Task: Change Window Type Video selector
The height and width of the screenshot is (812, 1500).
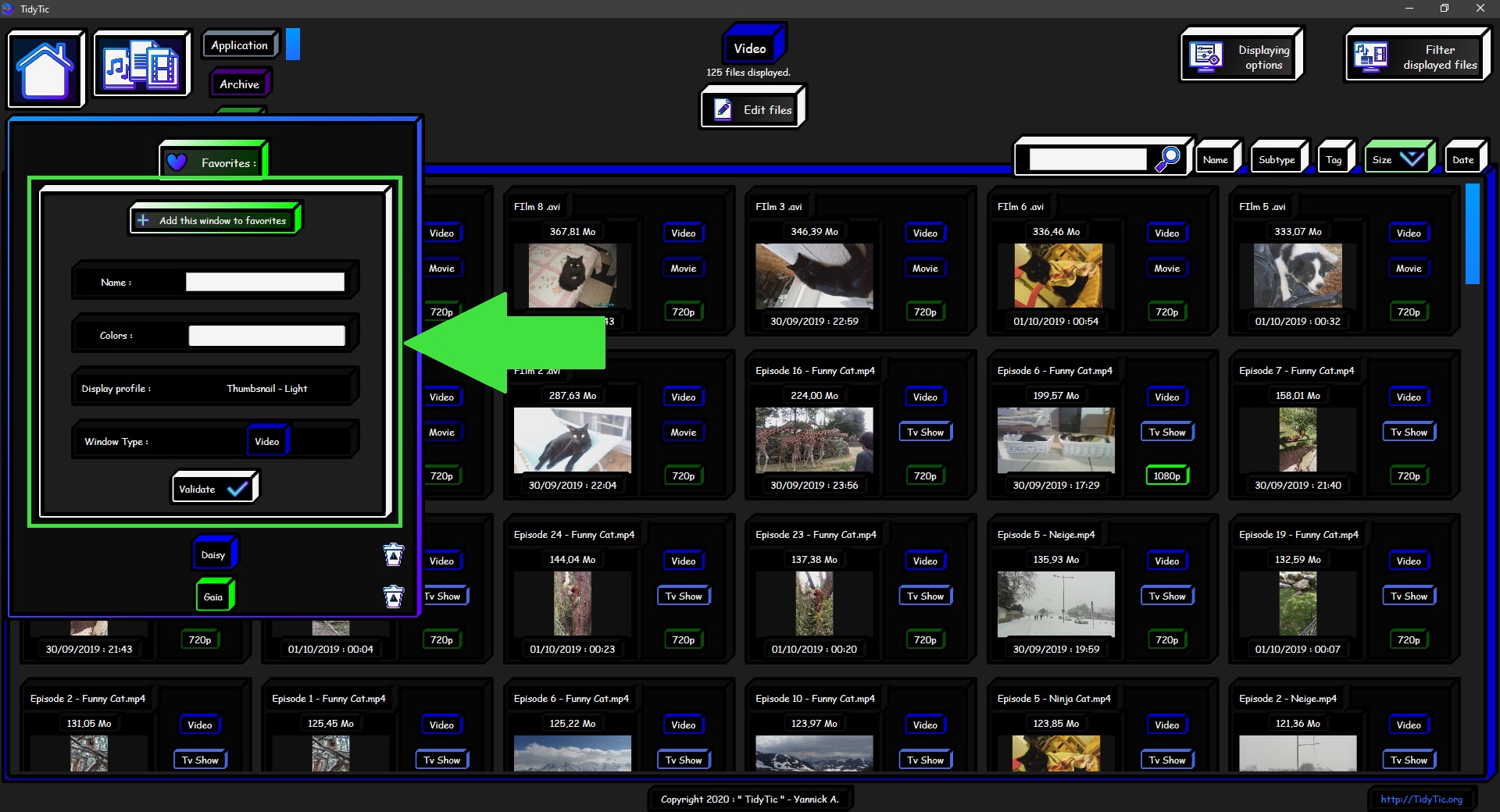Action: (267, 441)
